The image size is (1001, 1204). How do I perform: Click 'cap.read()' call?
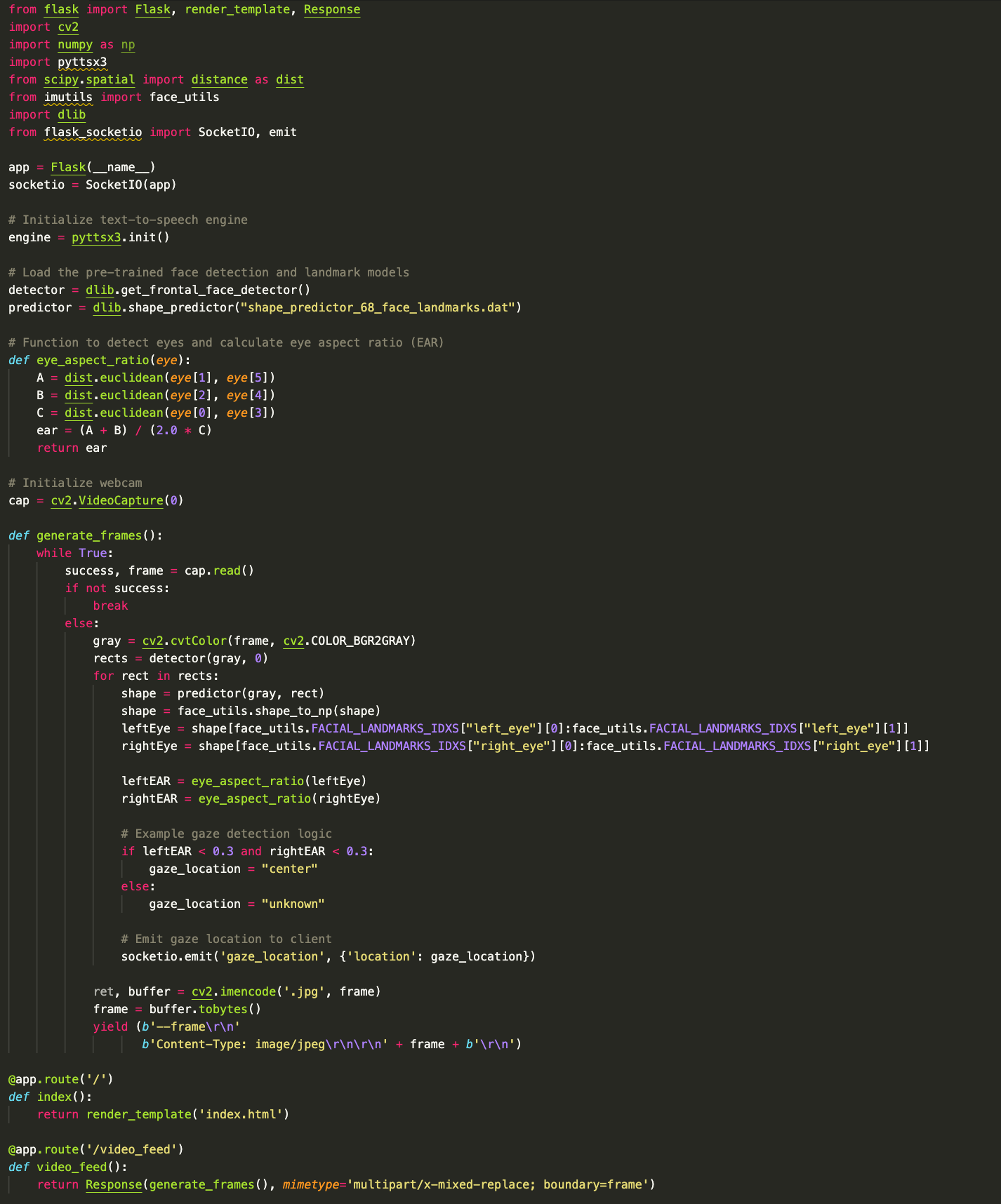[x=219, y=571]
